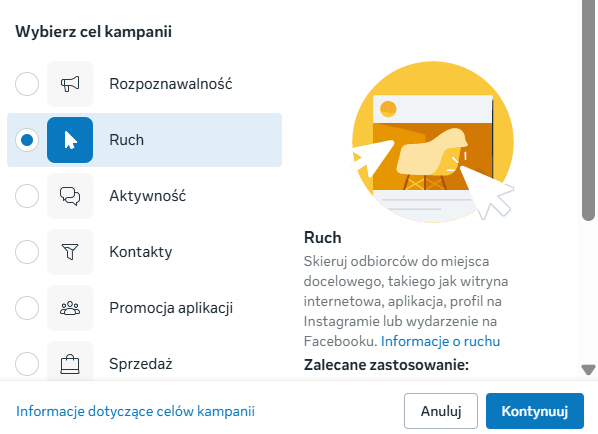Click the chat bubbles icon for Aktywność
This screenshot has width=598, height=434.
click(70, 196)
